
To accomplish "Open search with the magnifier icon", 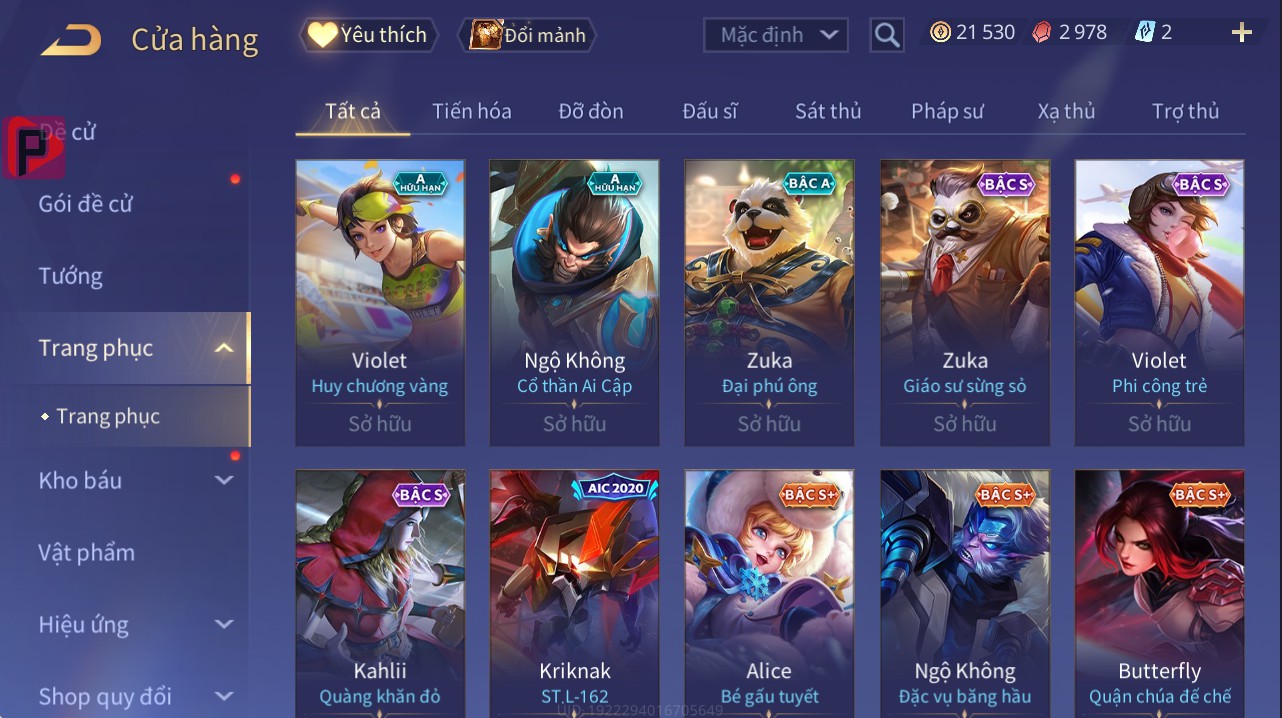I will click(x=887, y=35).
